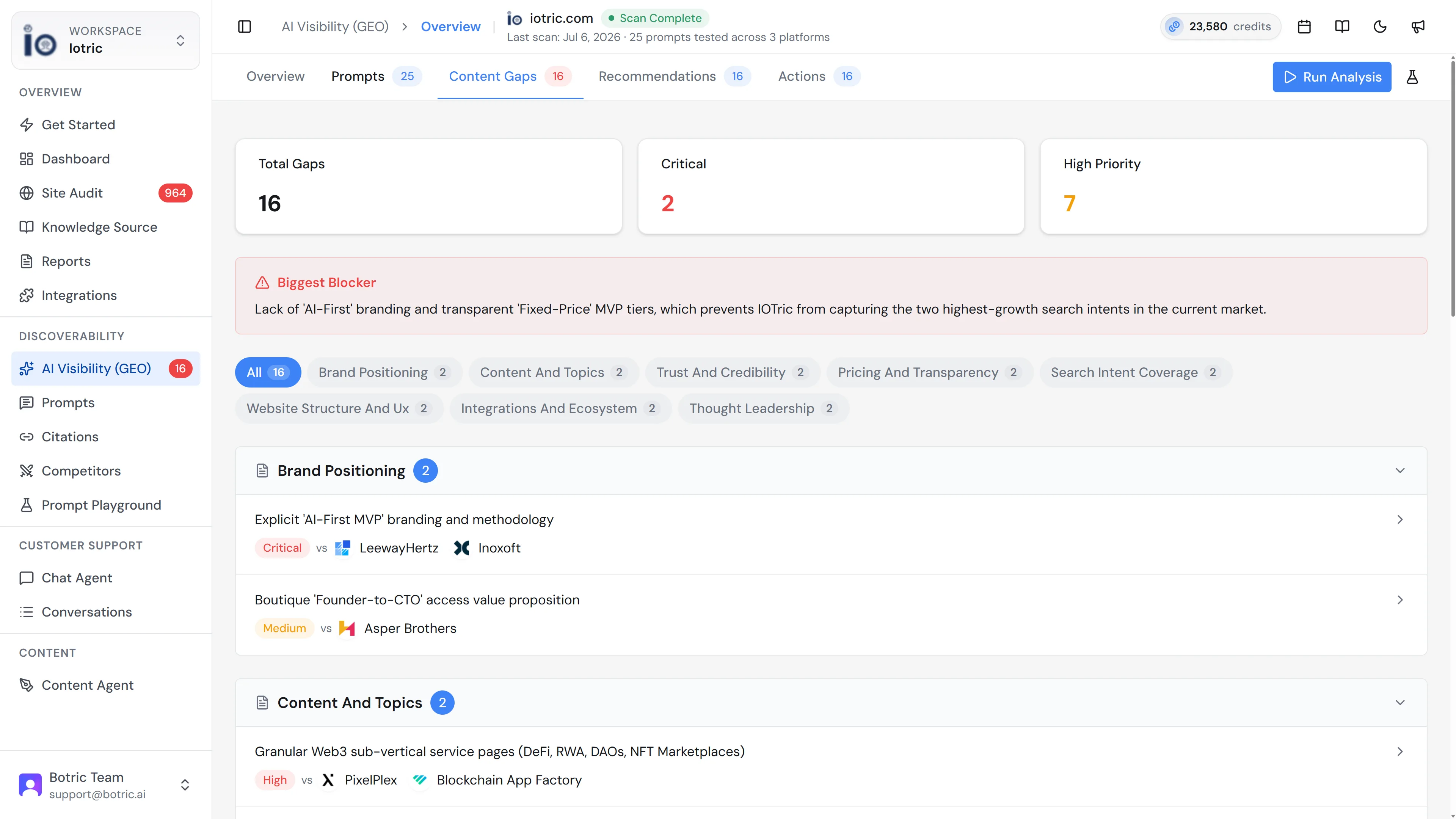Click Blockchain App Factory competitor name
Image resolution: width=1456 pixels, height=819 pixels.
pos(509,780)
